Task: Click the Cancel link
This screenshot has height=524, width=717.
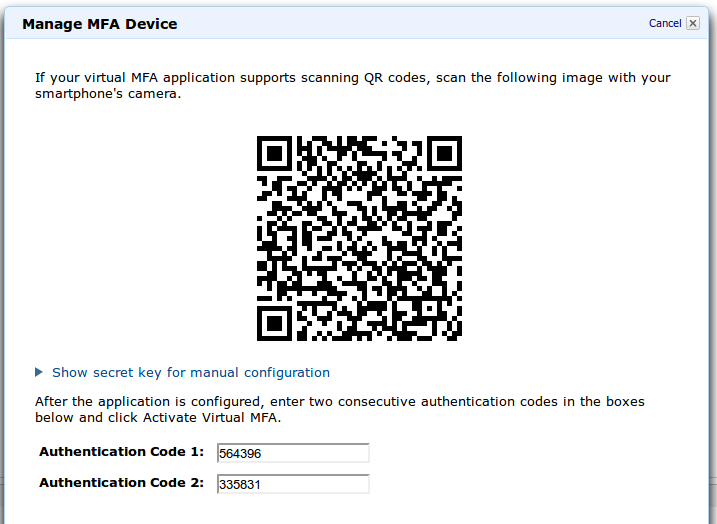Action: tap(665, 23)
